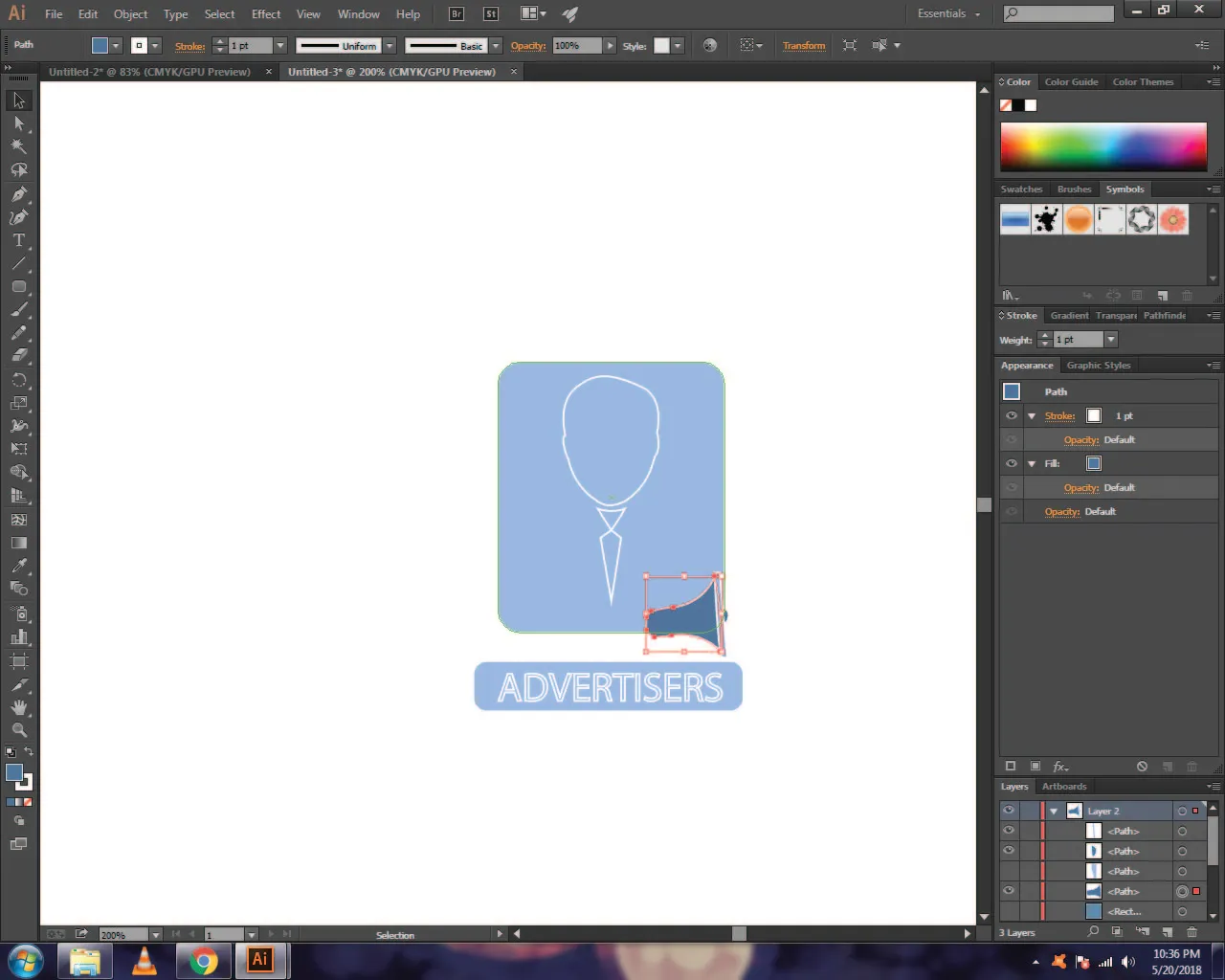Image resolution: width=1225 pixels, height=980 pixels.
Task: Select the Zoom tool
Action: (x=19, y=730)
